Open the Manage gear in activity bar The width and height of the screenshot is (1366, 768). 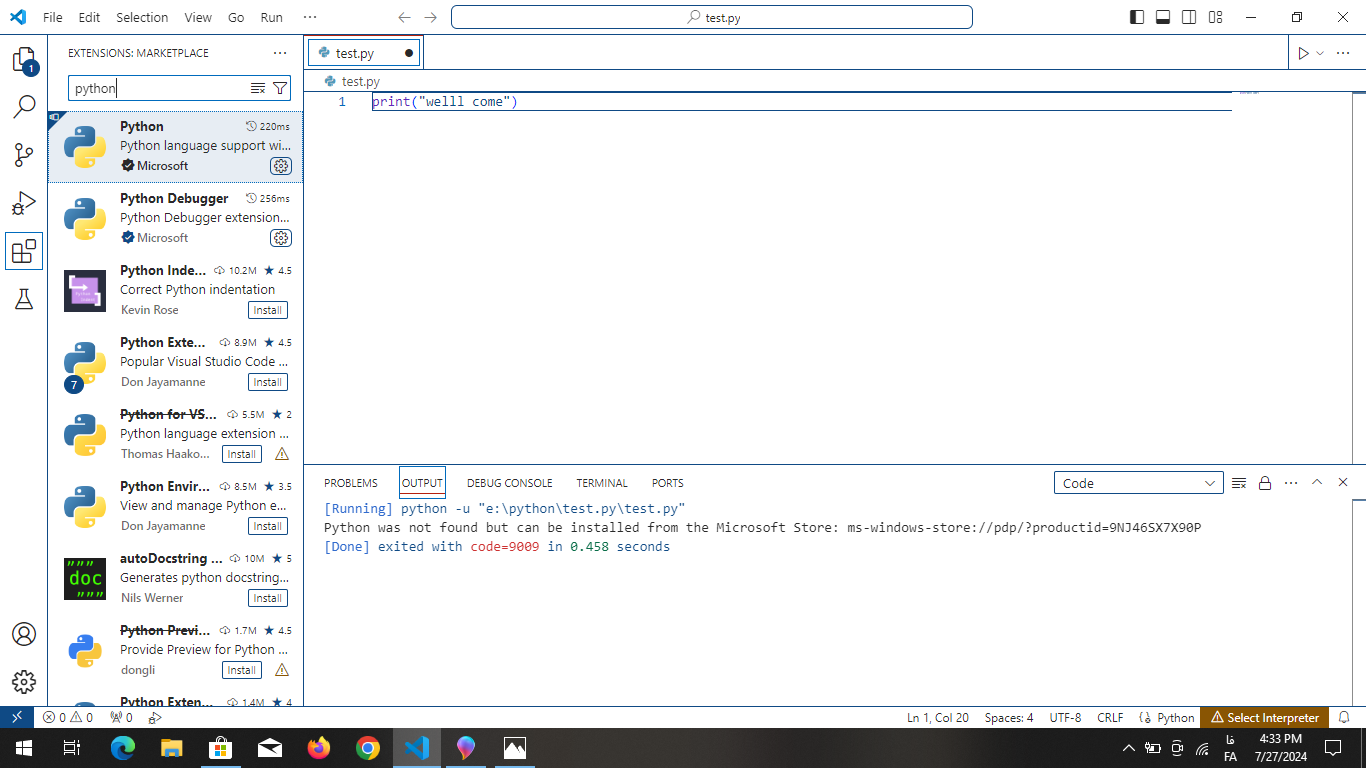click(x=24, y=682)
